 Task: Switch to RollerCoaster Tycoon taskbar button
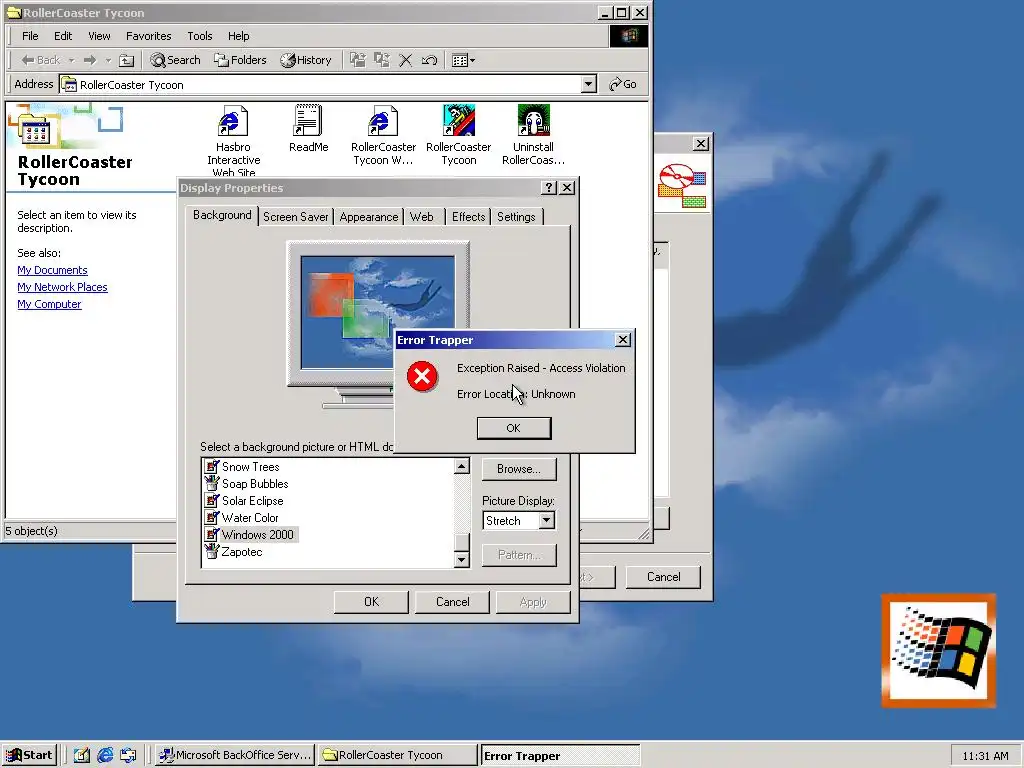(x=397, y=756)
